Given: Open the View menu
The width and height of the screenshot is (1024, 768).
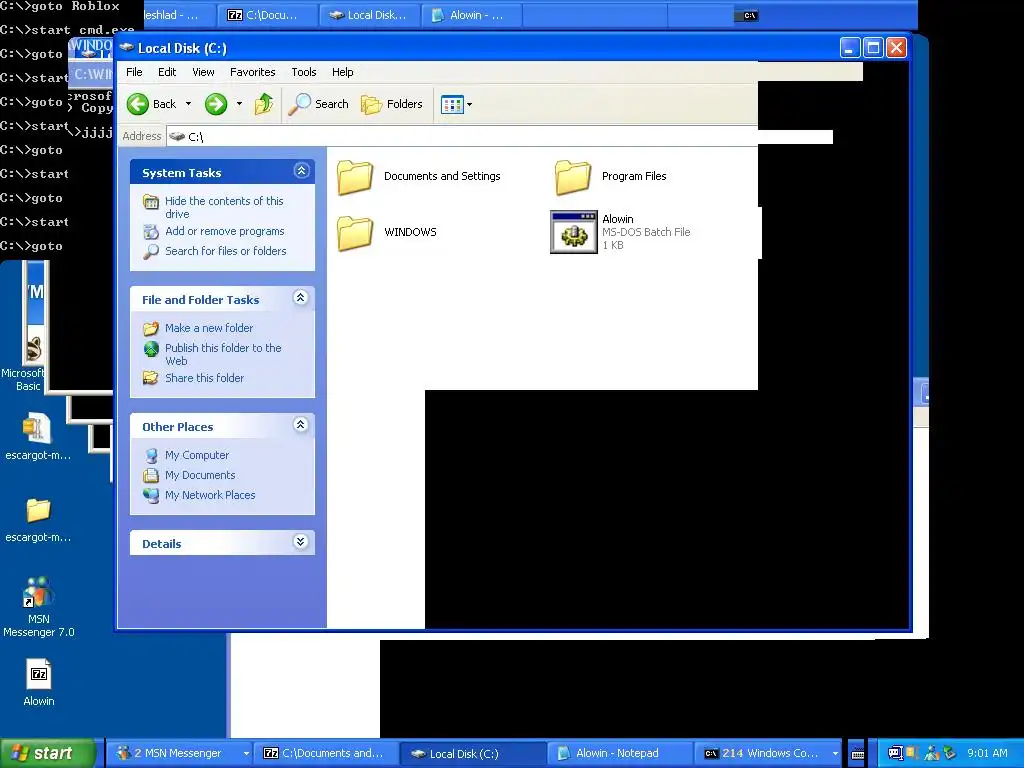Looking at the screenshot, I should tap(203, 72).
